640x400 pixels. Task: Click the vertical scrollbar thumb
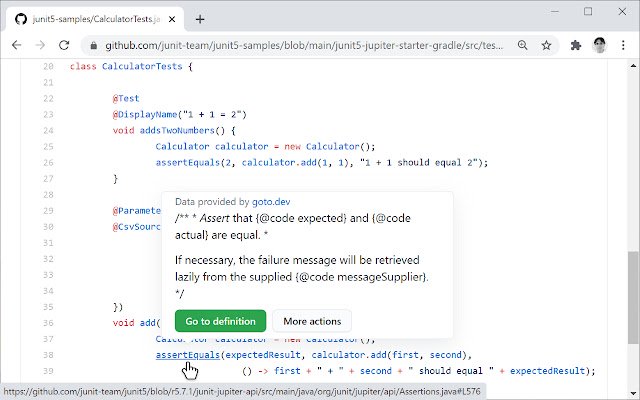[x=633, y=297]
